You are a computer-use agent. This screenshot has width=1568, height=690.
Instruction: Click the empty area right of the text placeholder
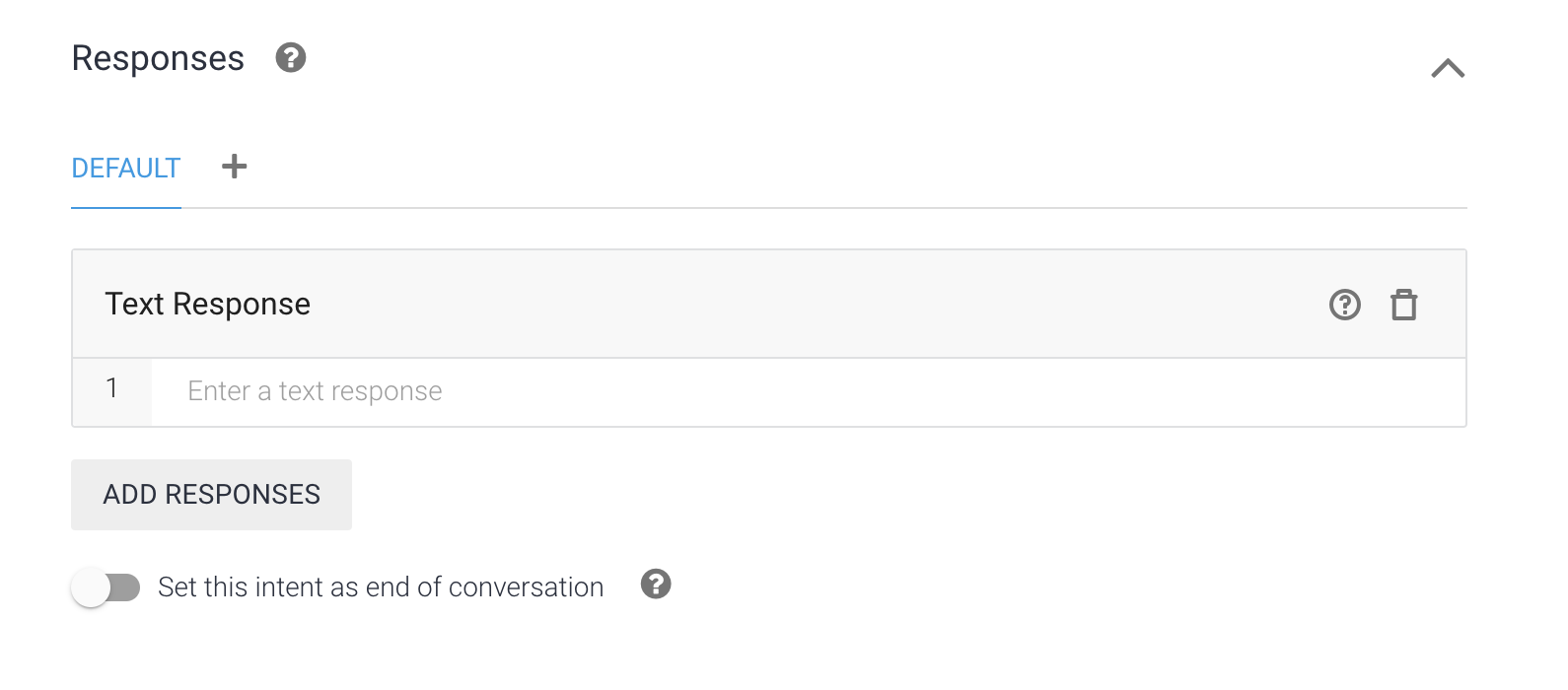pos(937,391)
